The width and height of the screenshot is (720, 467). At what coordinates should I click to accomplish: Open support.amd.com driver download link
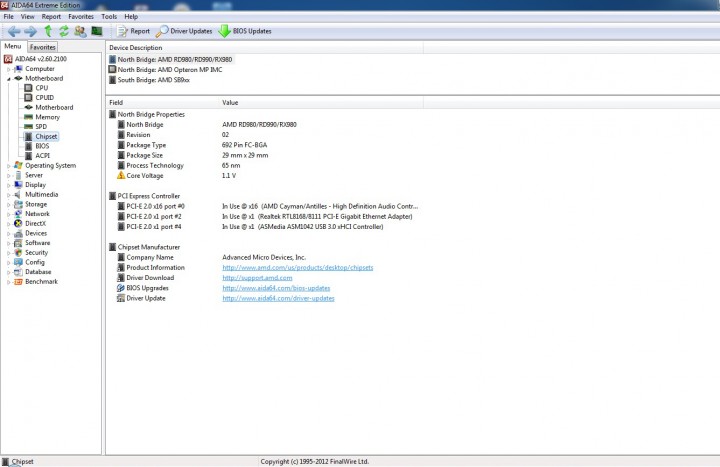coord(257,278)
